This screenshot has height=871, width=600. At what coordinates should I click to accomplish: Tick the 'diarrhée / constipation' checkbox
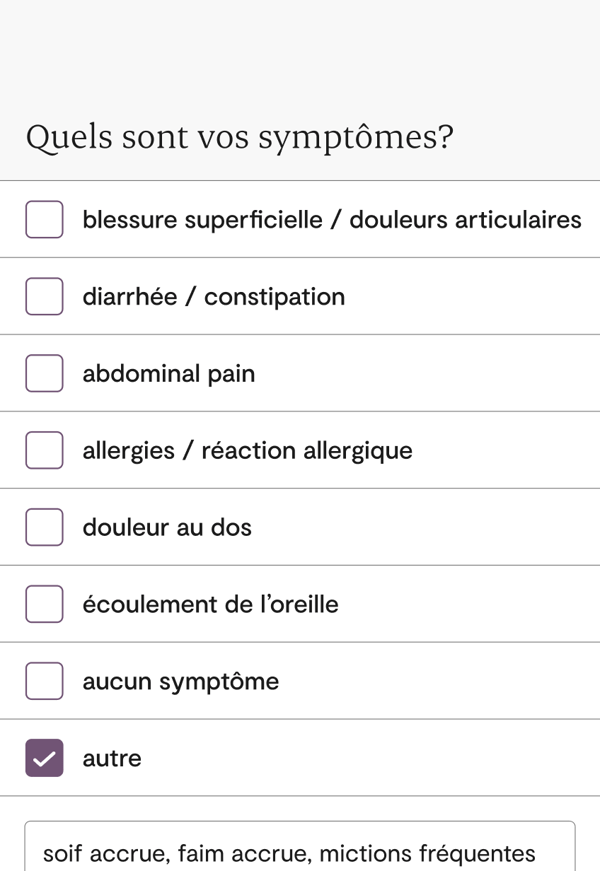(44, 296)
